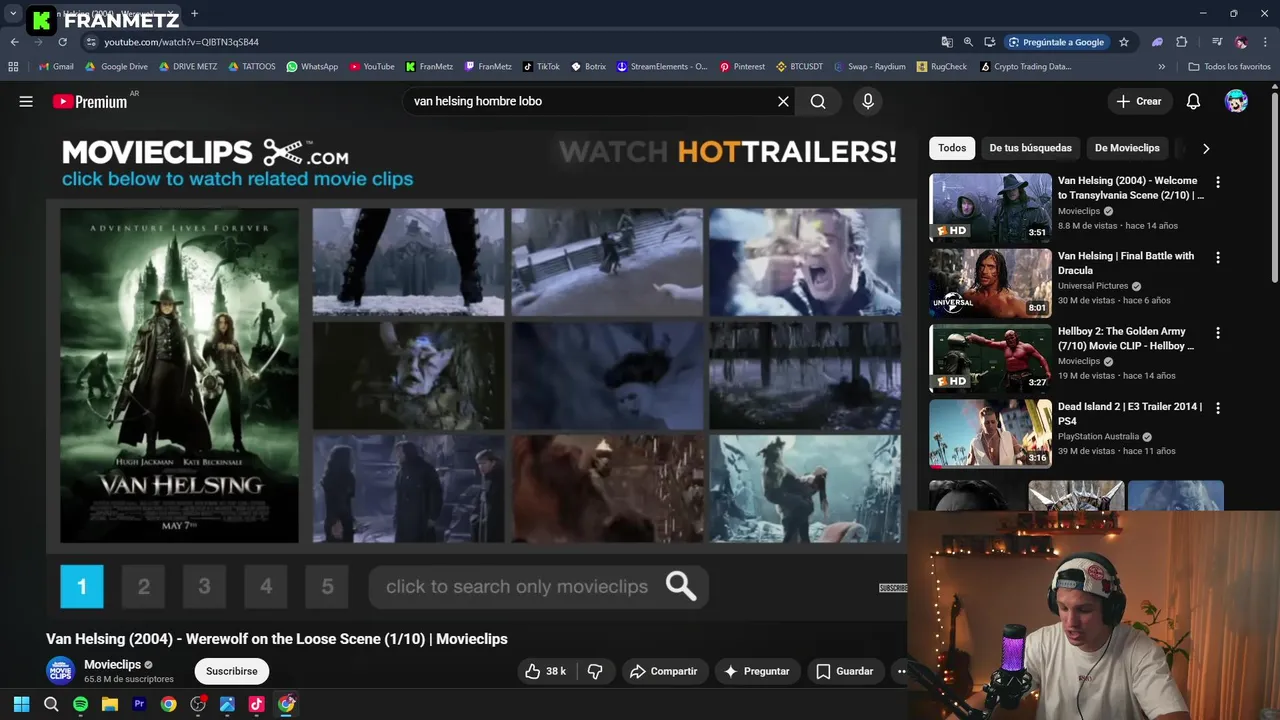The image size is (1280, 720).
Task: Open the Hellboy 2 Golden Army thumbnail
Action: coord(990,357)
